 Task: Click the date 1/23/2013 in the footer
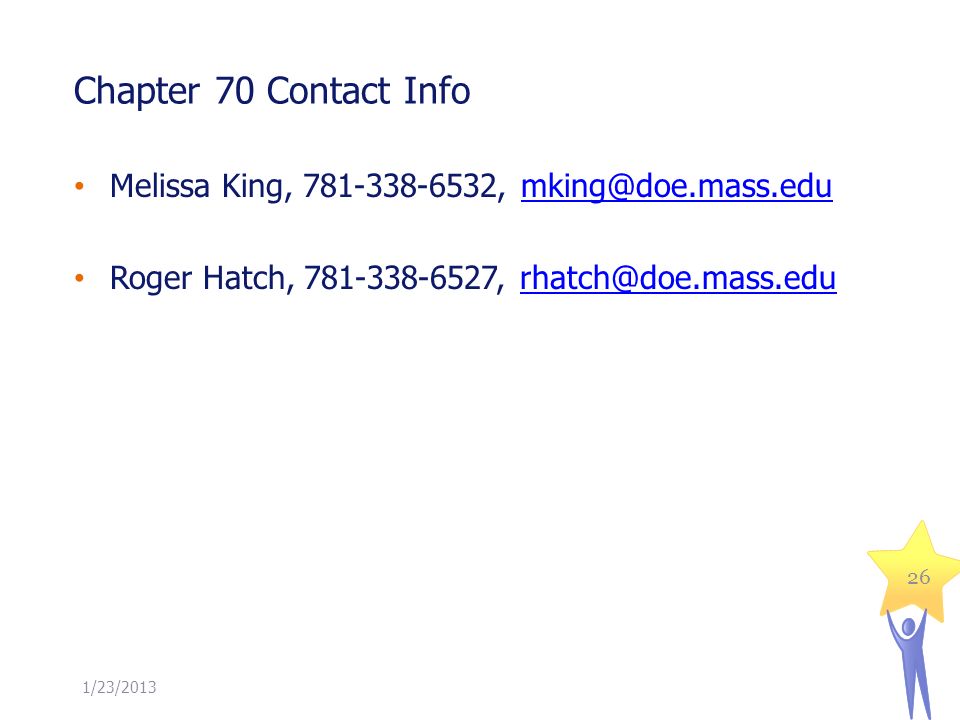(x=119, y=688)
